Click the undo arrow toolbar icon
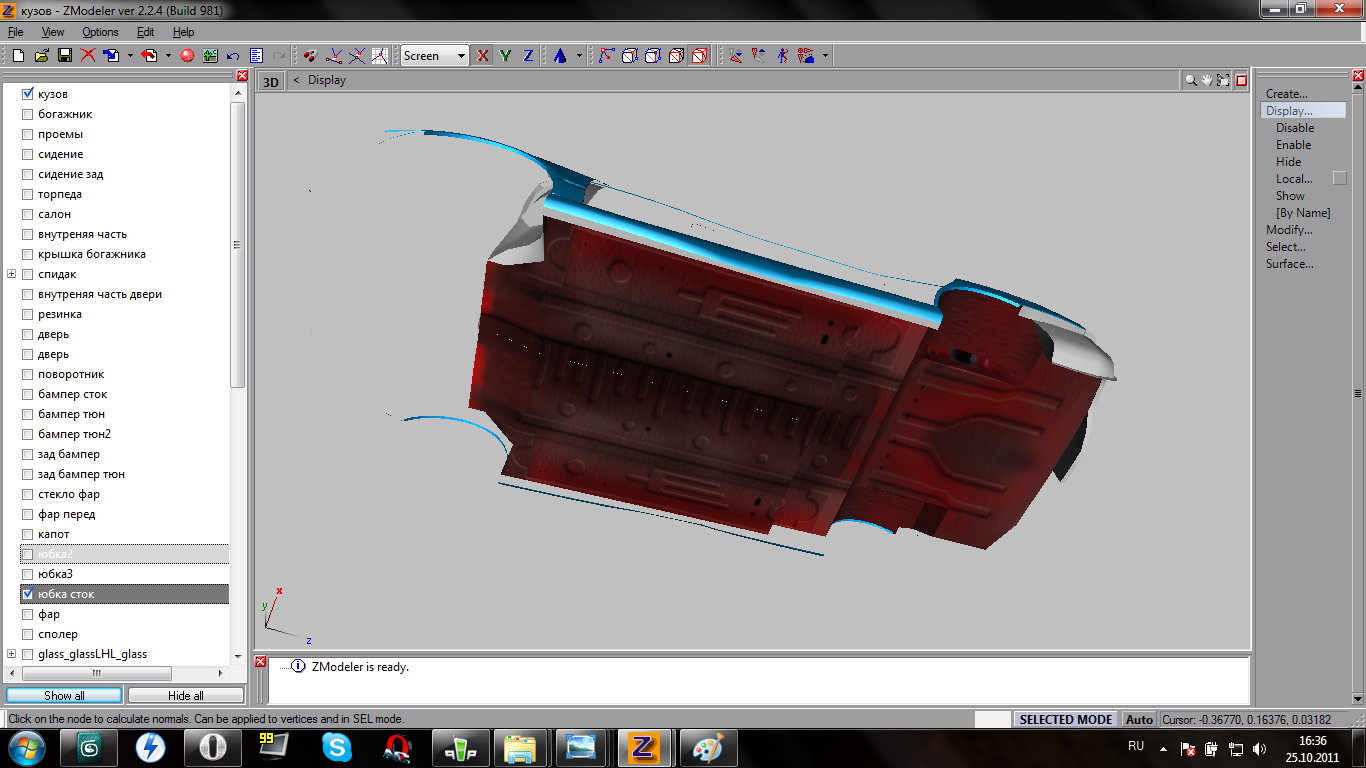Image resolution: width=1366 pixels, height=768 pixels. pos(233,56)
